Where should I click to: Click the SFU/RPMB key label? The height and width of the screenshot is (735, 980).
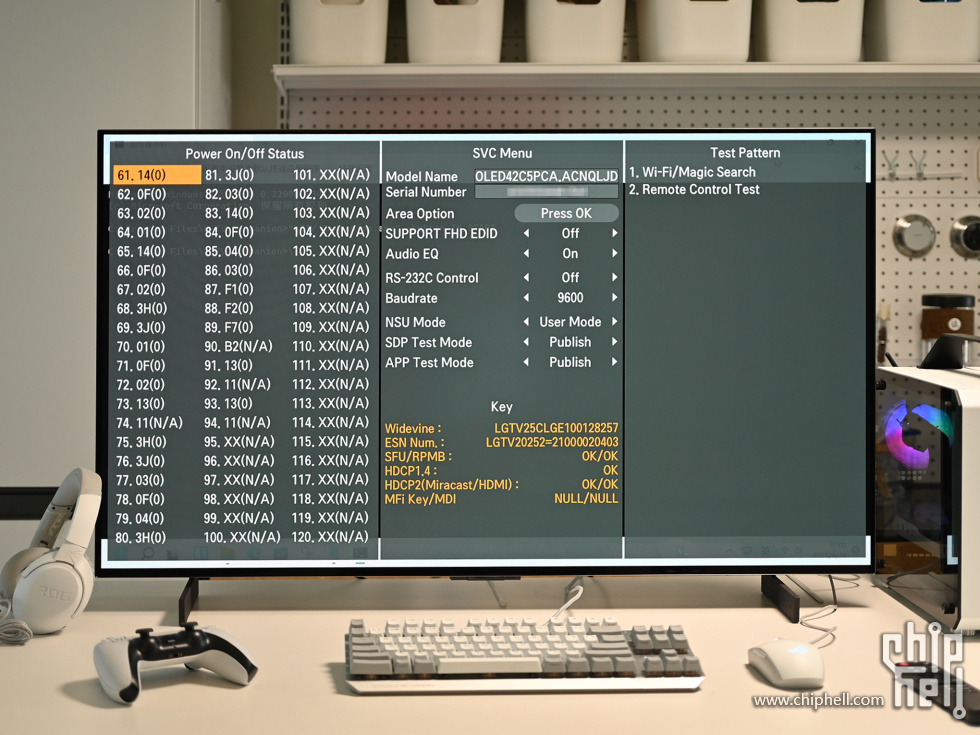[418, 457]
